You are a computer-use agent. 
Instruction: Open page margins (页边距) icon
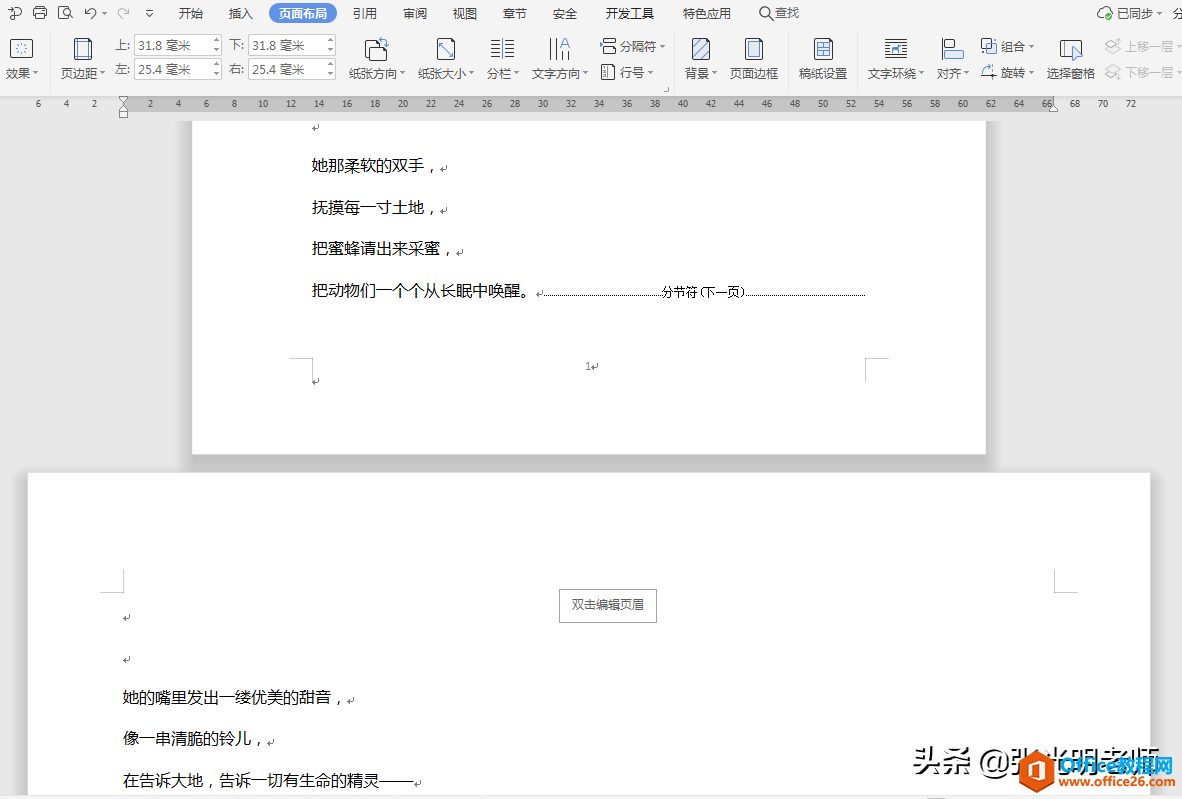[x=82, y=50]
